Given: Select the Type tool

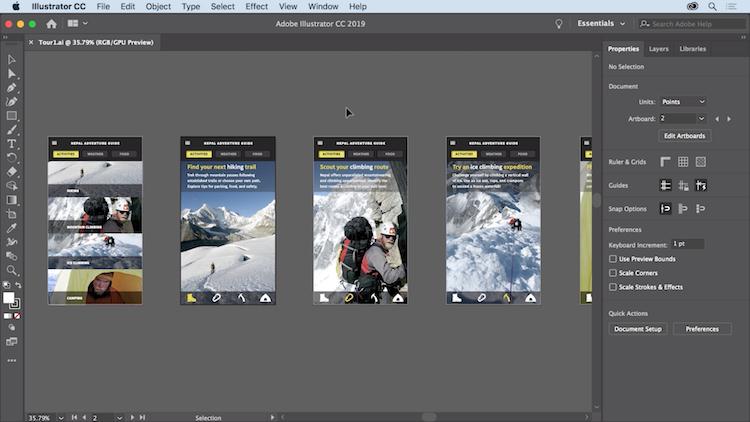Looking at the screenshot, I should point(12,143).
